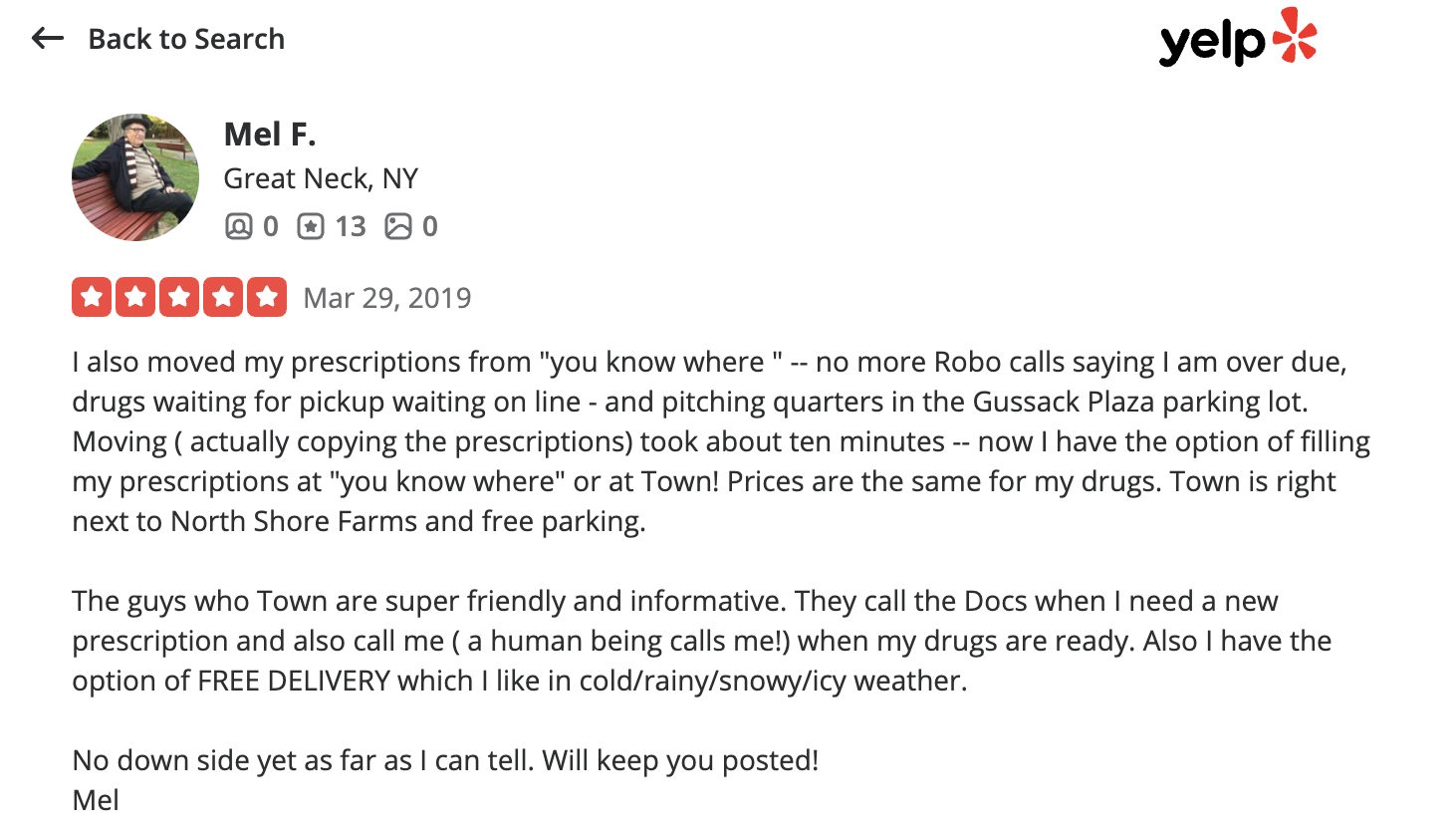Click the Mar 29, 2019 review date
Screen dimensions: 1456x833
(x=387, y=298)
